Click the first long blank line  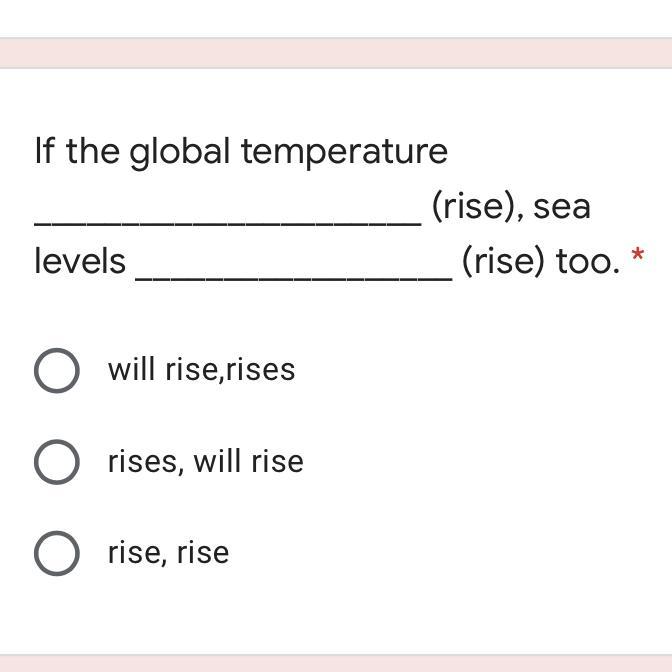[228, 223]
